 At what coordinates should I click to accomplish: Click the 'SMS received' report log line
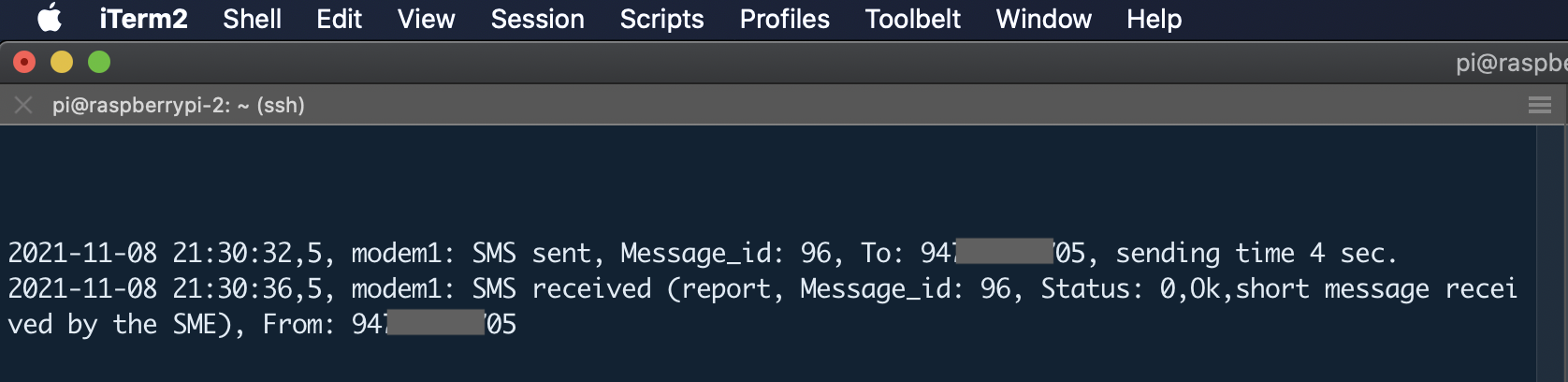tap(762, 306)
